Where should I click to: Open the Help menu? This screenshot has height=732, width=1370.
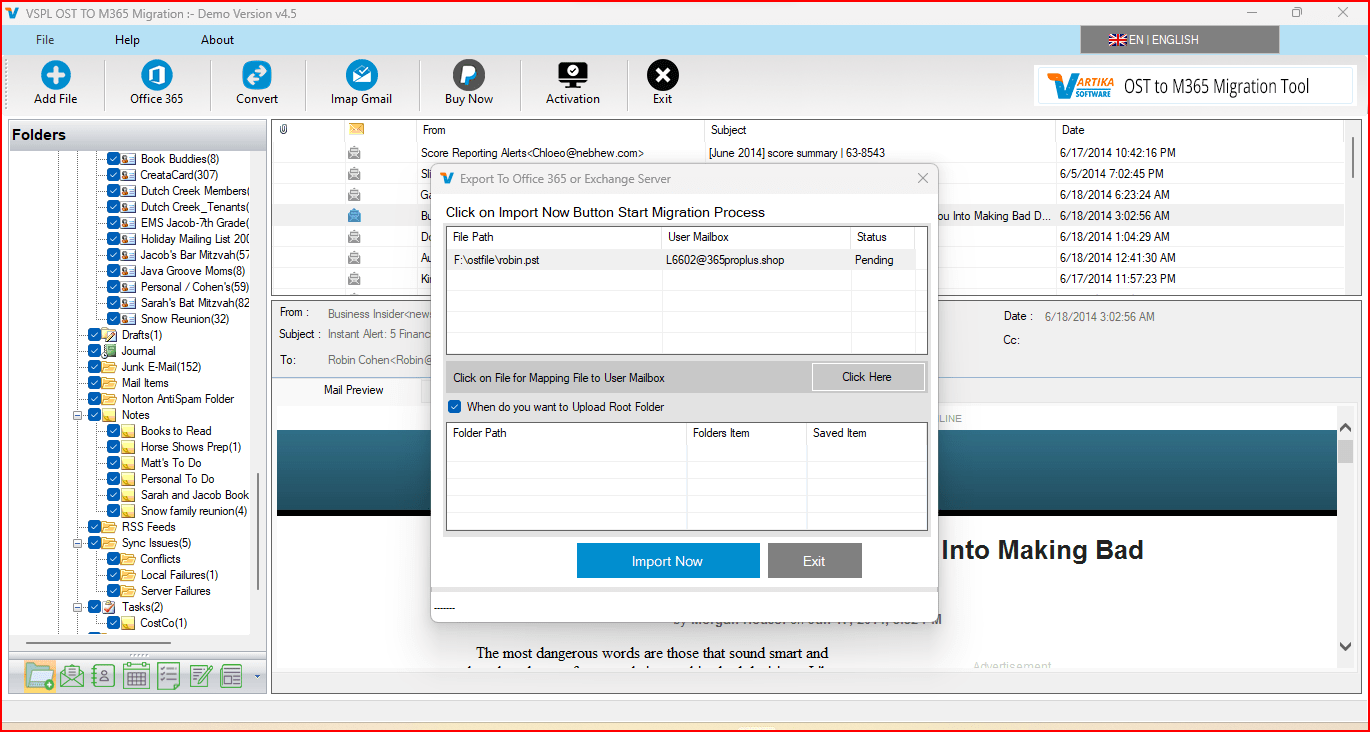[127, 40]
